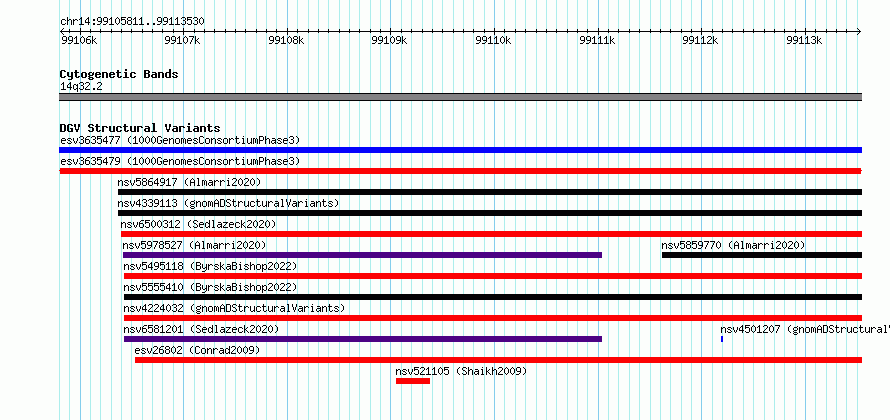Click nsv4339113 (gnomADStructuralVariants) label
The height and width of the screenshot is (420, 890).
228,203
